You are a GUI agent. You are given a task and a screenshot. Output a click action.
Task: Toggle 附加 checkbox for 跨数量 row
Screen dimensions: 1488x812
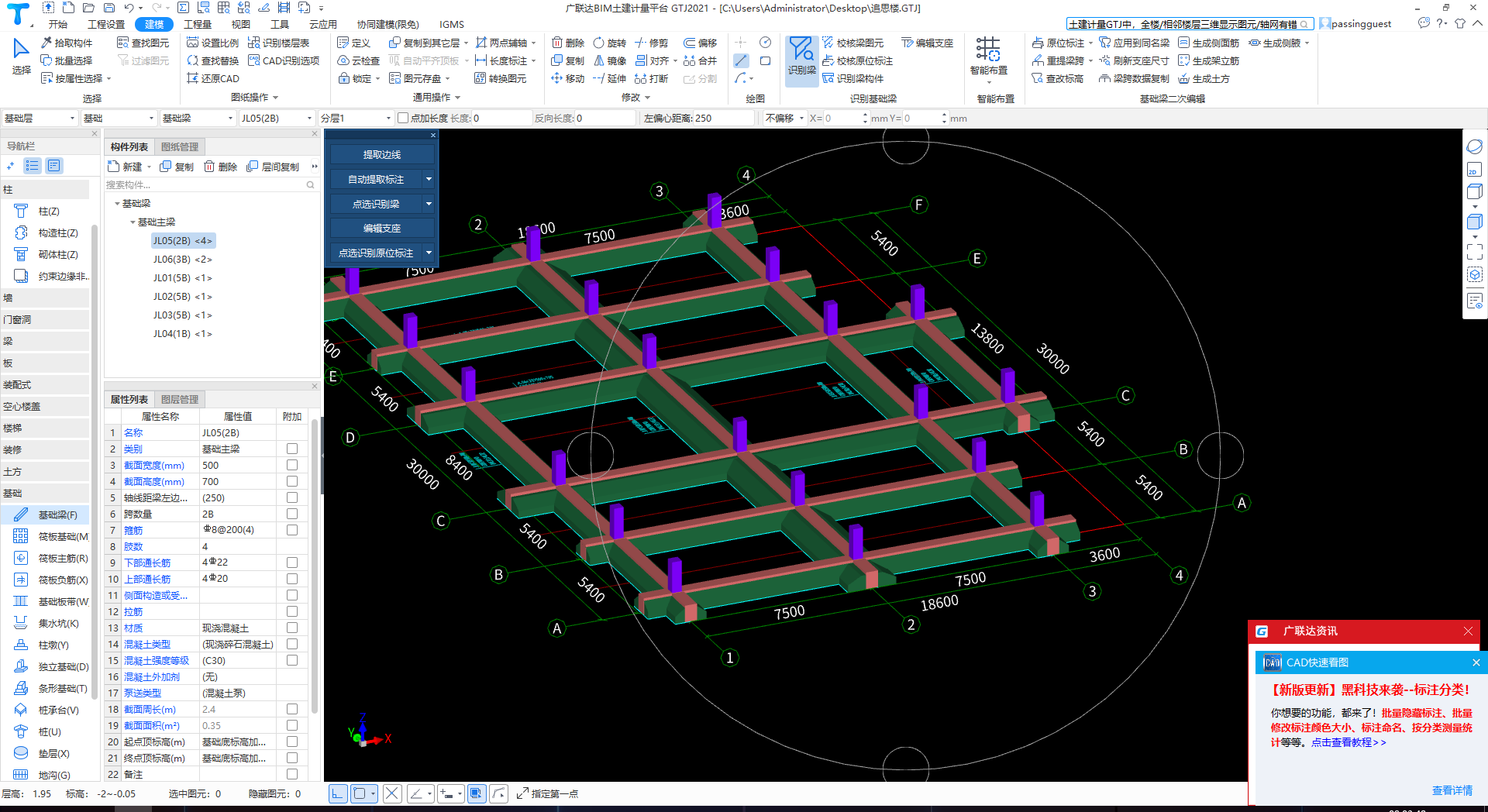(292, 514)
